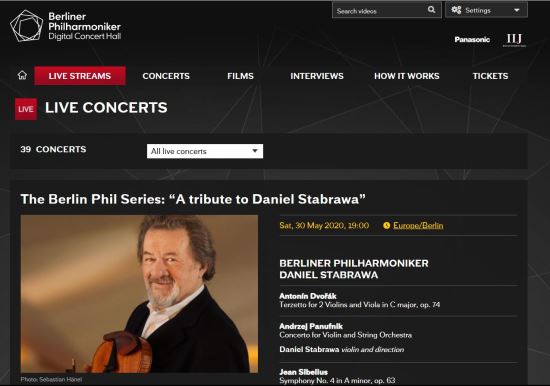The image size is (550, 386).
Task: Click the IIJ sponsor logo
Action: point(514,39)
